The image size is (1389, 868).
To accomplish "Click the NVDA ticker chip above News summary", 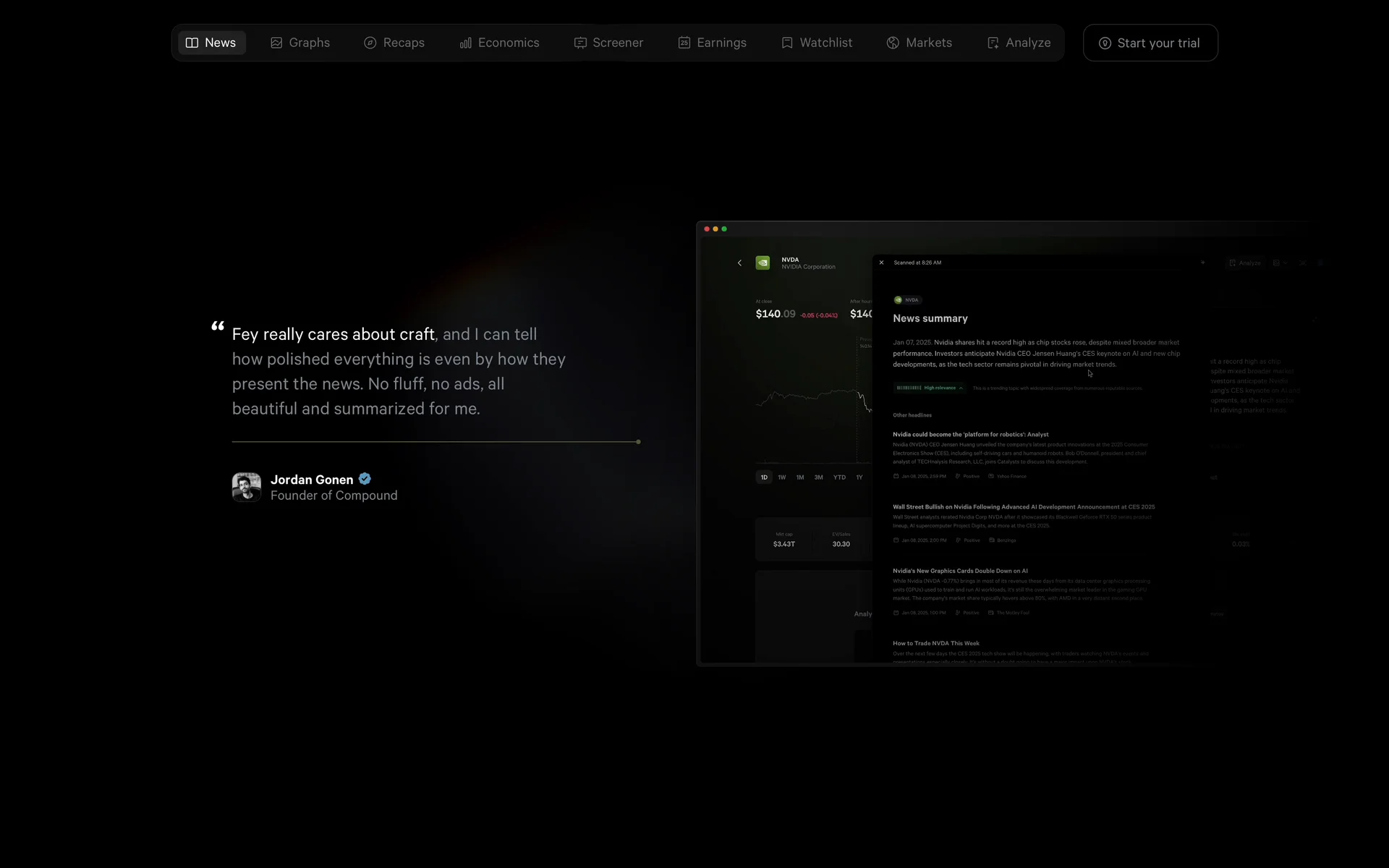I will click(907, 300).
